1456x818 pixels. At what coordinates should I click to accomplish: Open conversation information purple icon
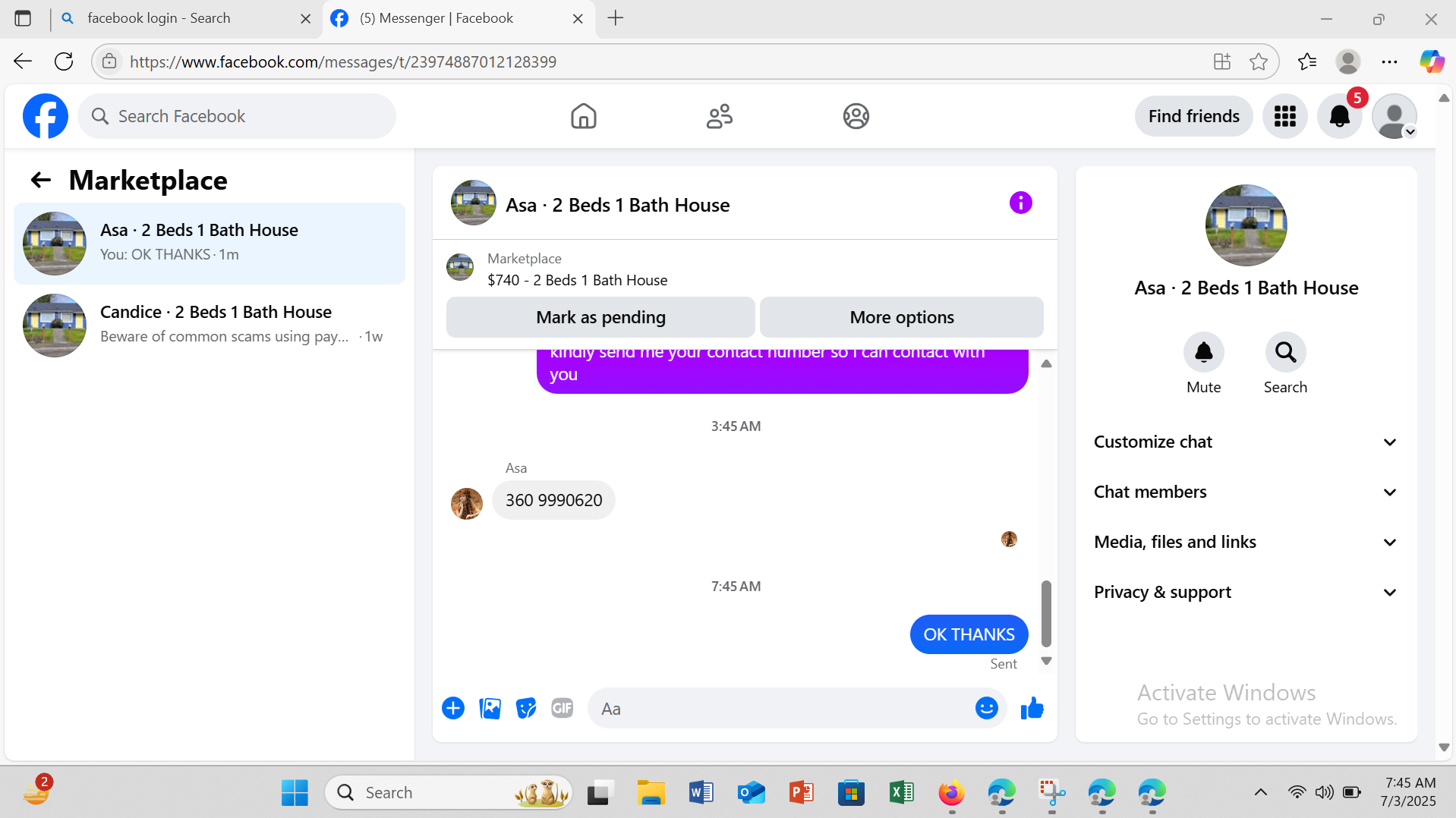click(1020, 203)
